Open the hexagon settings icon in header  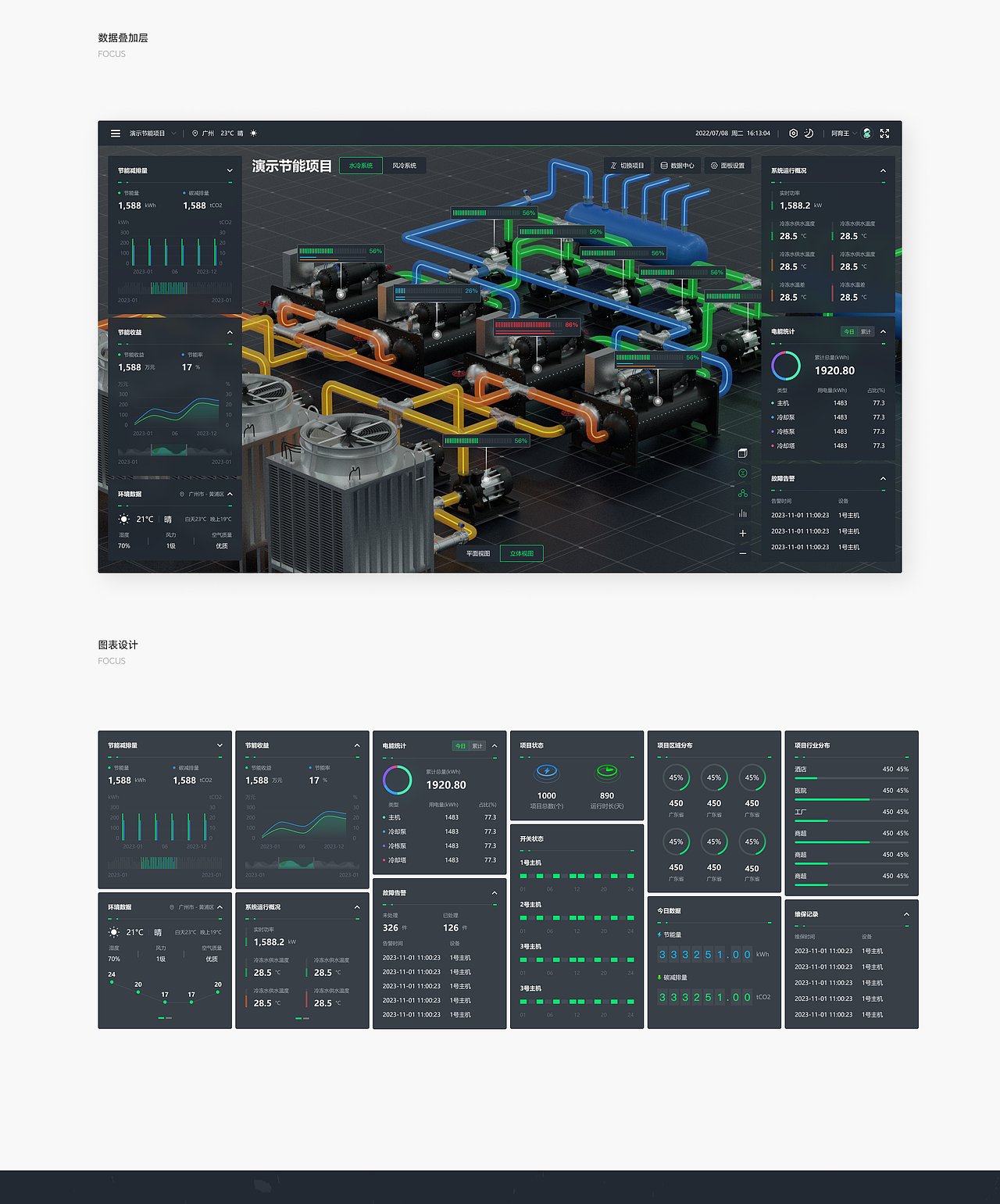[793, 134]
